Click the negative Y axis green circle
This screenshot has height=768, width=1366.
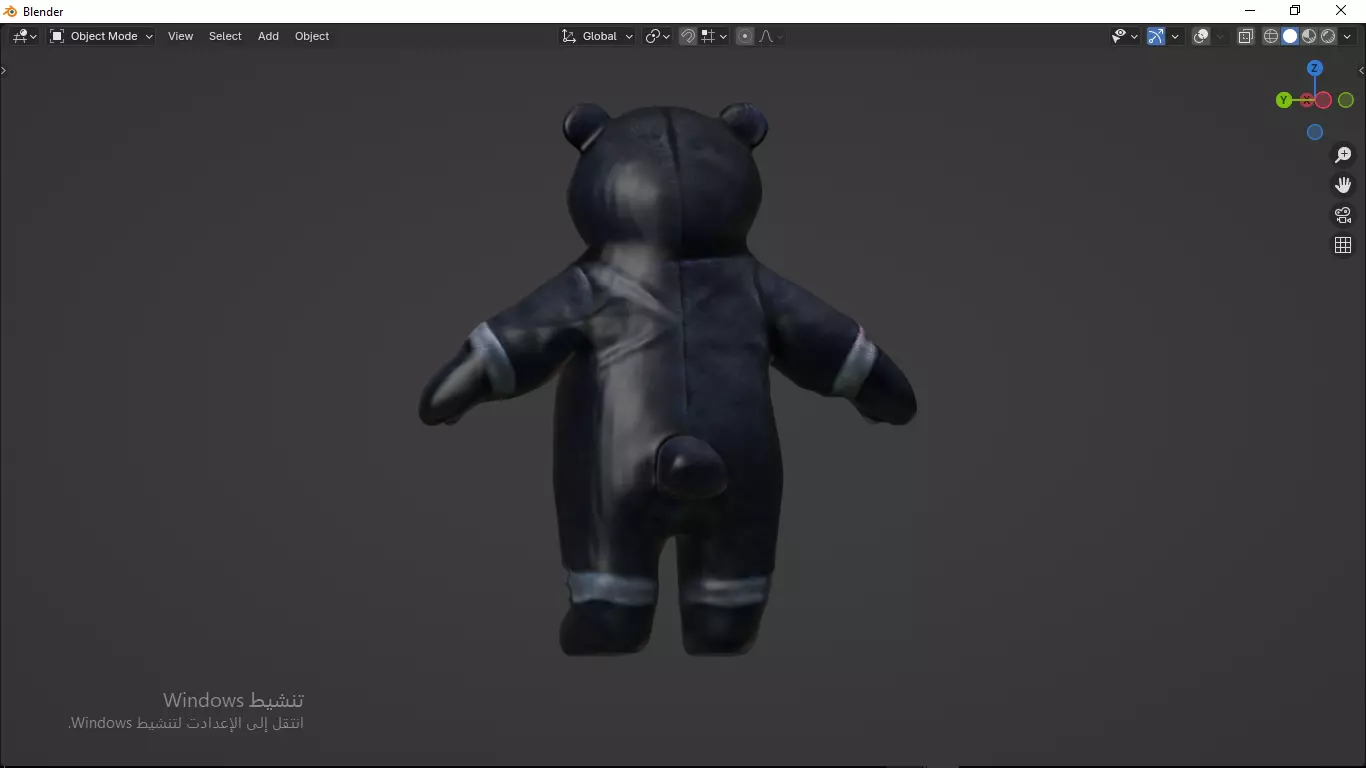[x=1346, y=100]
